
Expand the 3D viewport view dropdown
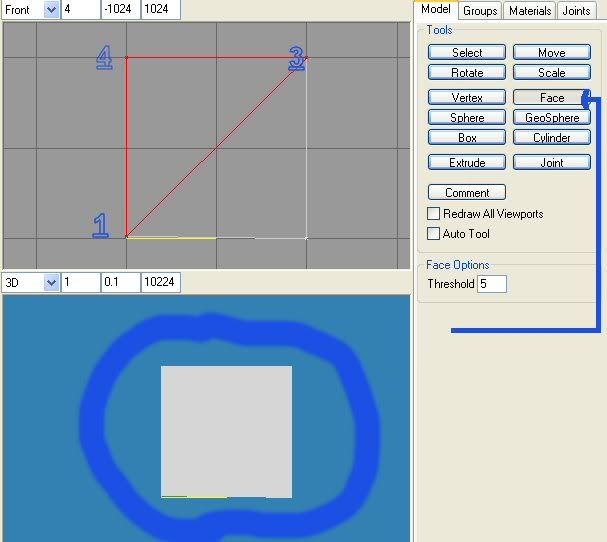tap(51, 282)
